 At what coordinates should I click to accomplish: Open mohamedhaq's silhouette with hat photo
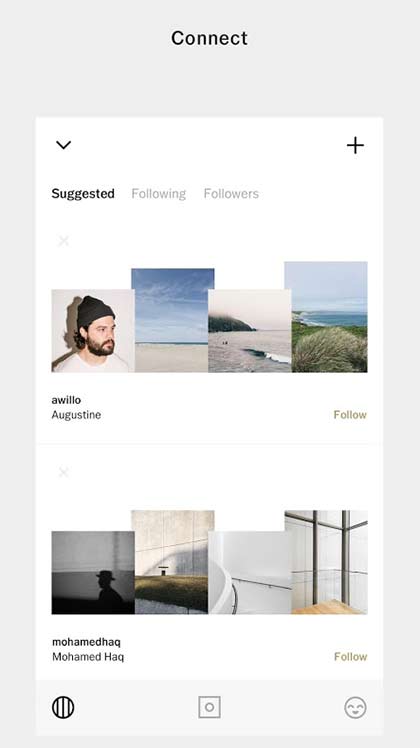pos(93,572)
